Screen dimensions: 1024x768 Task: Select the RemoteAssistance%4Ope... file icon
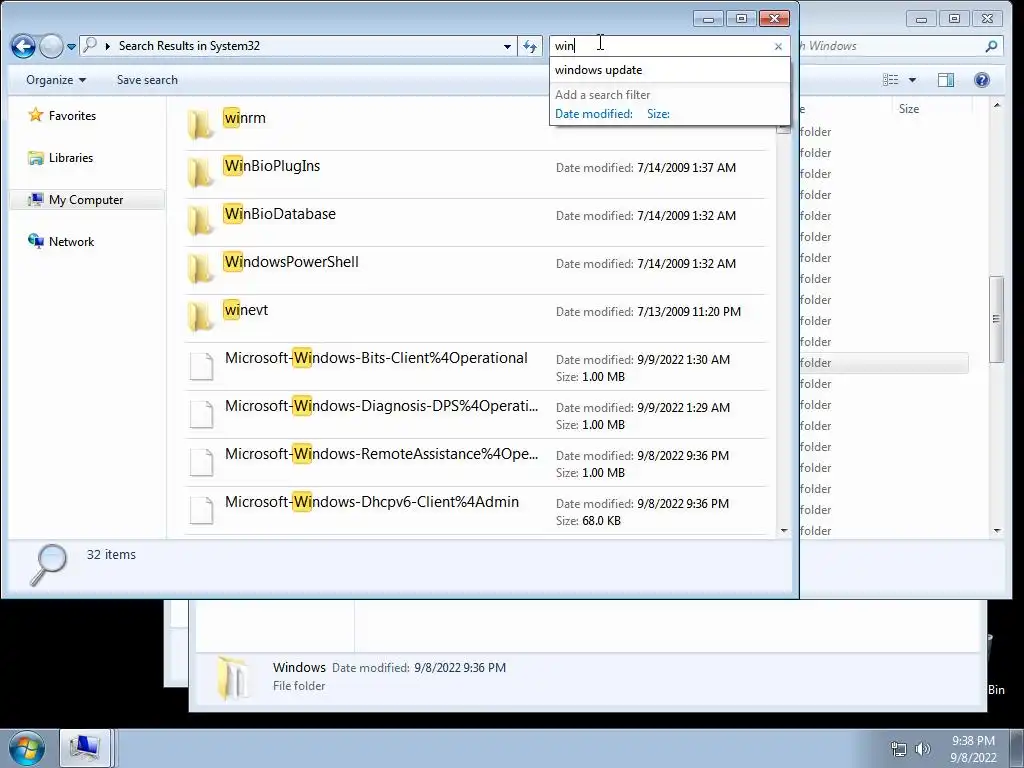pos(201,462)
